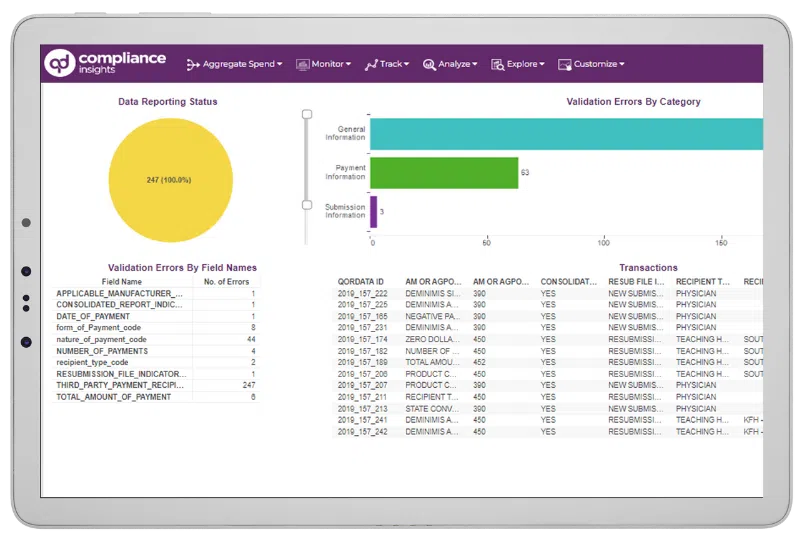Click the Aggregate Spend menu icon

pos(192,64)
